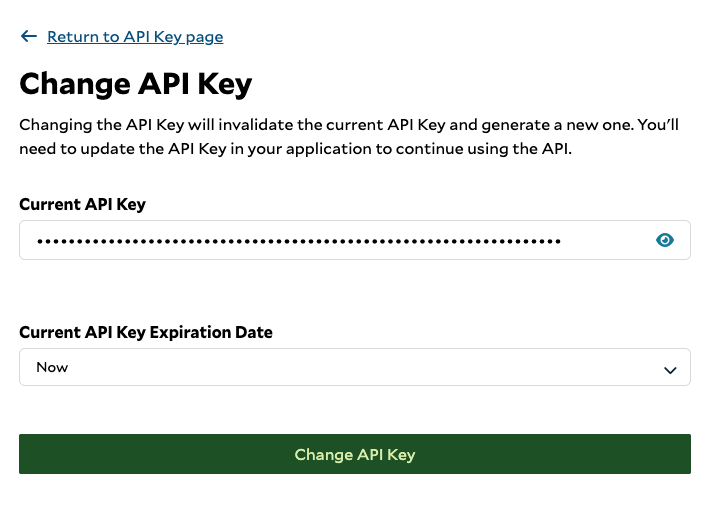Click the Current API Key Expiration Date label
716x507 pixels.
[145, 332]
